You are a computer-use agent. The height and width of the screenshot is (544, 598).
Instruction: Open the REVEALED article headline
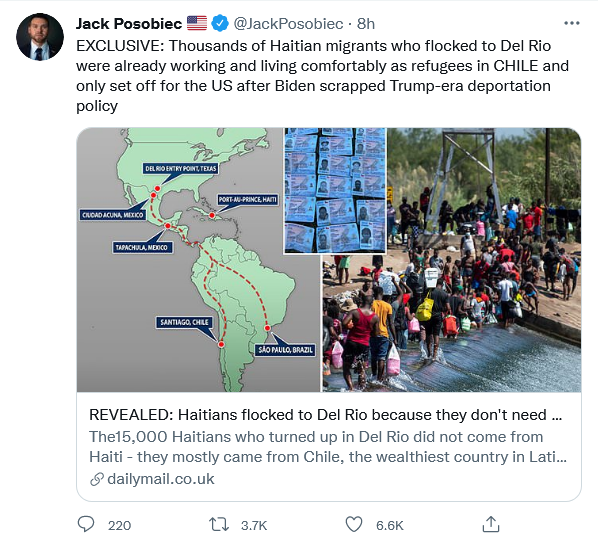[x=326, y=415]
